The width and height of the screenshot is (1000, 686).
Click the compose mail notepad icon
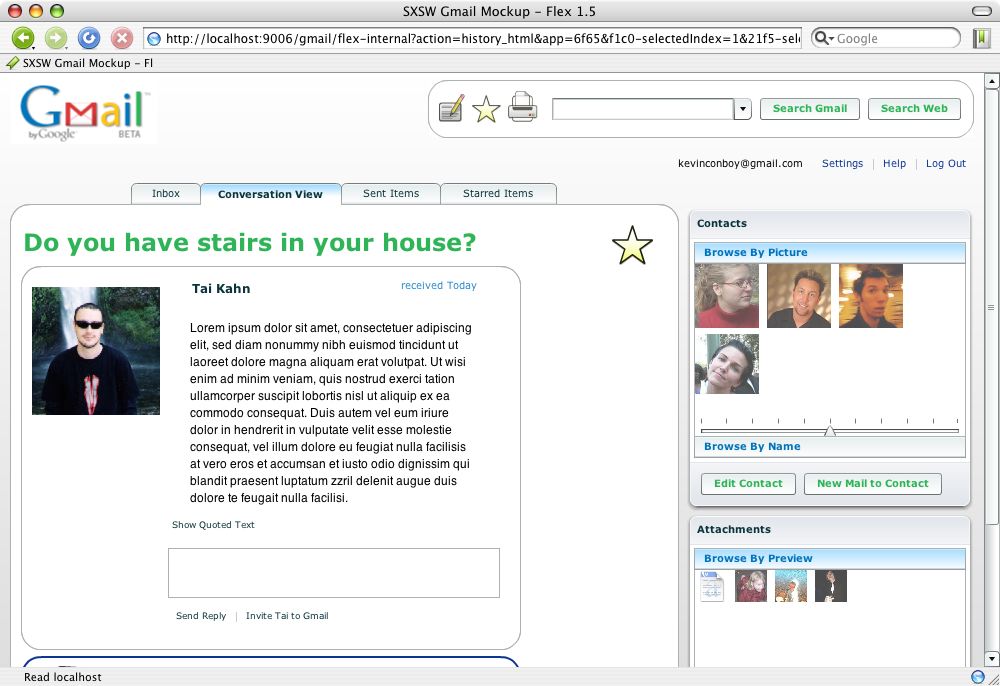[451, 108]
